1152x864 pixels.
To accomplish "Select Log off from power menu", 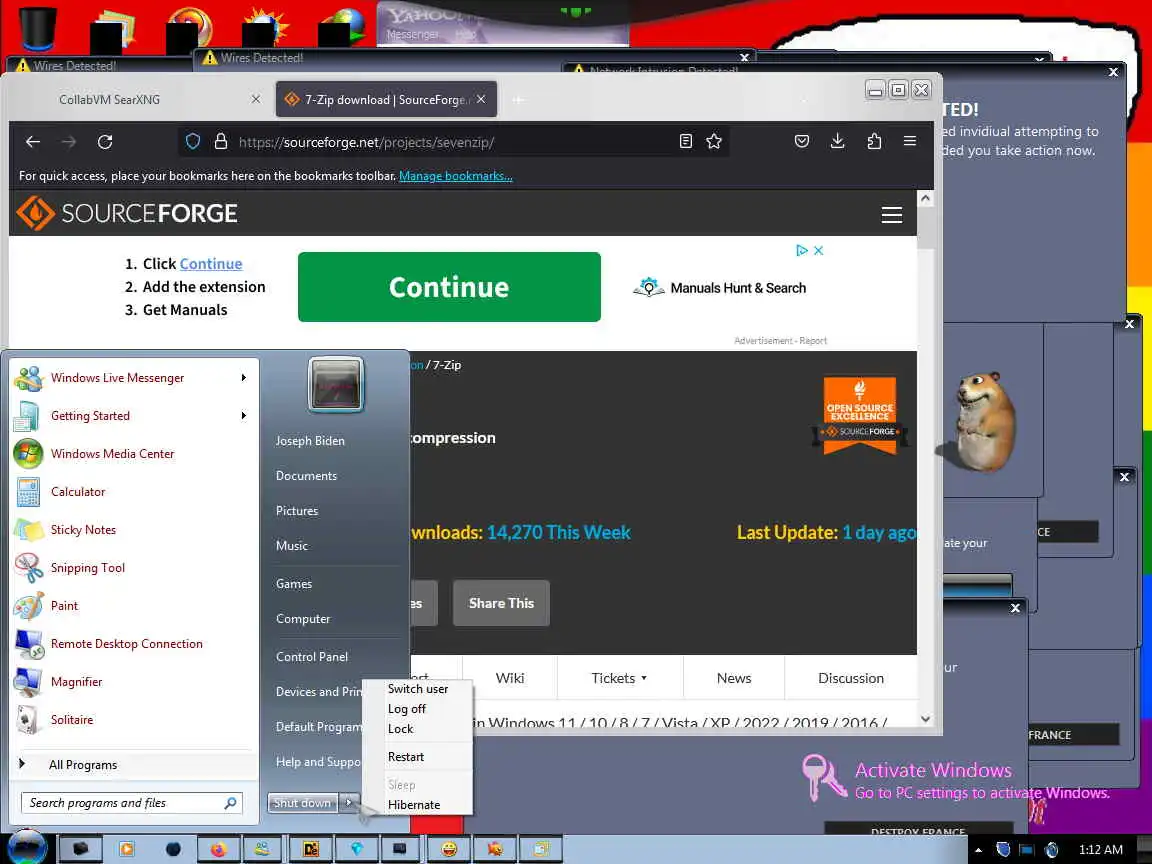I will coord(417,709).
